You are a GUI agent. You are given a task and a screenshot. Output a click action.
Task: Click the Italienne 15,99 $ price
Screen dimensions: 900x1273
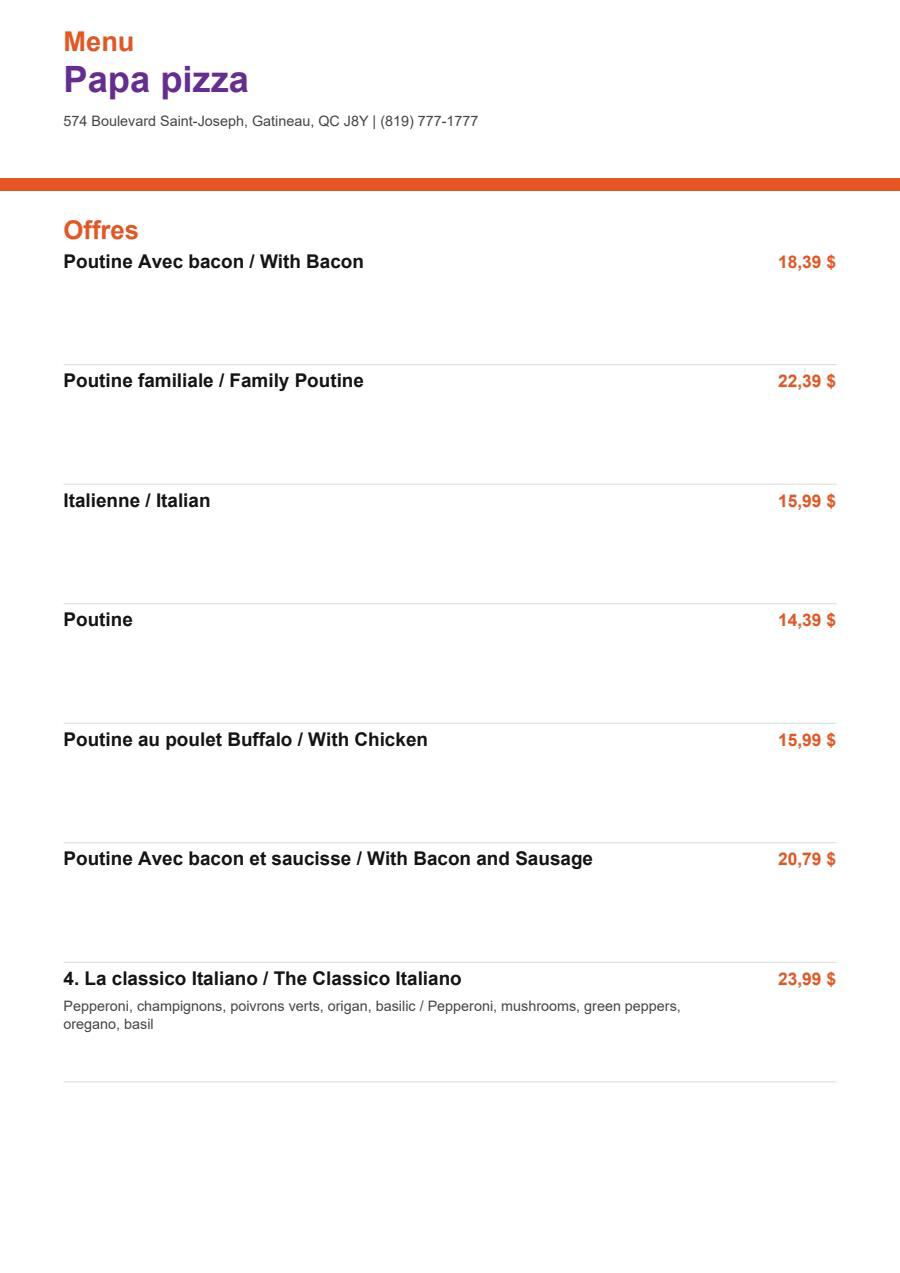(x=807, y=501)
